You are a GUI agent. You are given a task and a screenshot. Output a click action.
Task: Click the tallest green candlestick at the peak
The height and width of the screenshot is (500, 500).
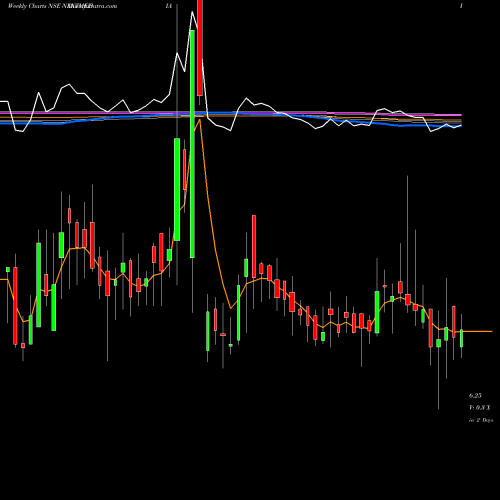point(192,144)
